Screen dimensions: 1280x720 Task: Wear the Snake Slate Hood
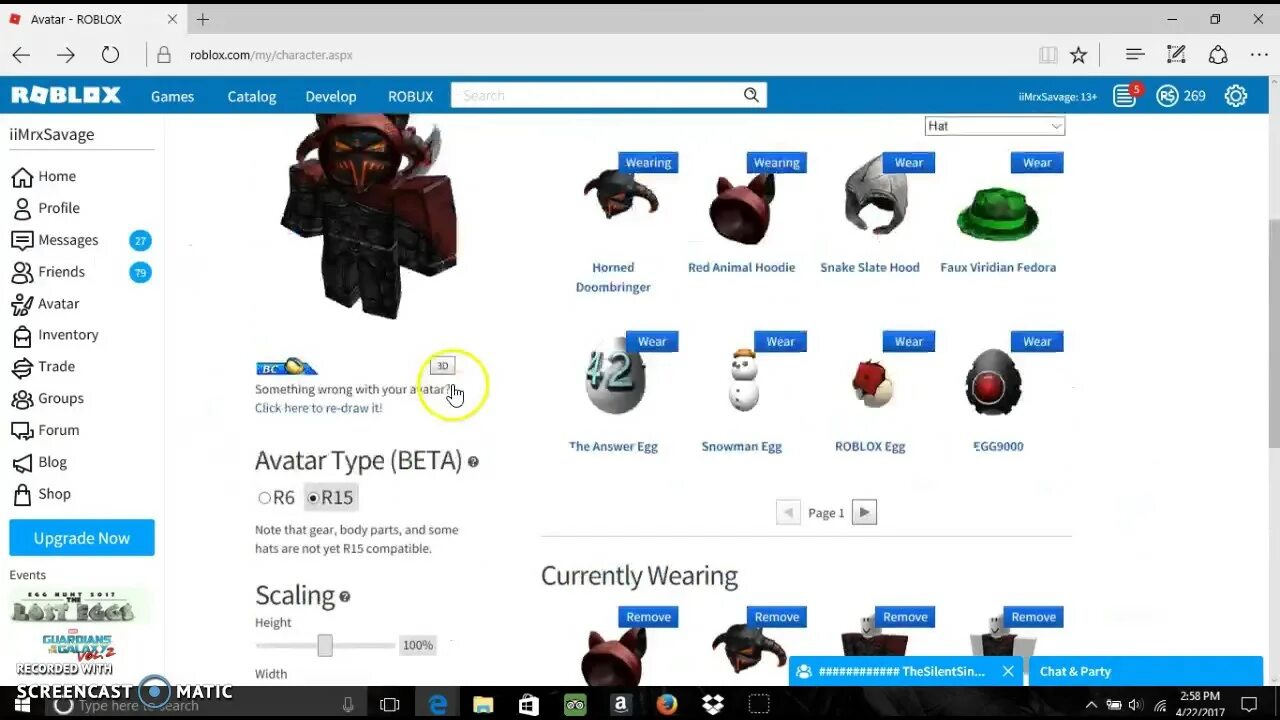[909, 163]
